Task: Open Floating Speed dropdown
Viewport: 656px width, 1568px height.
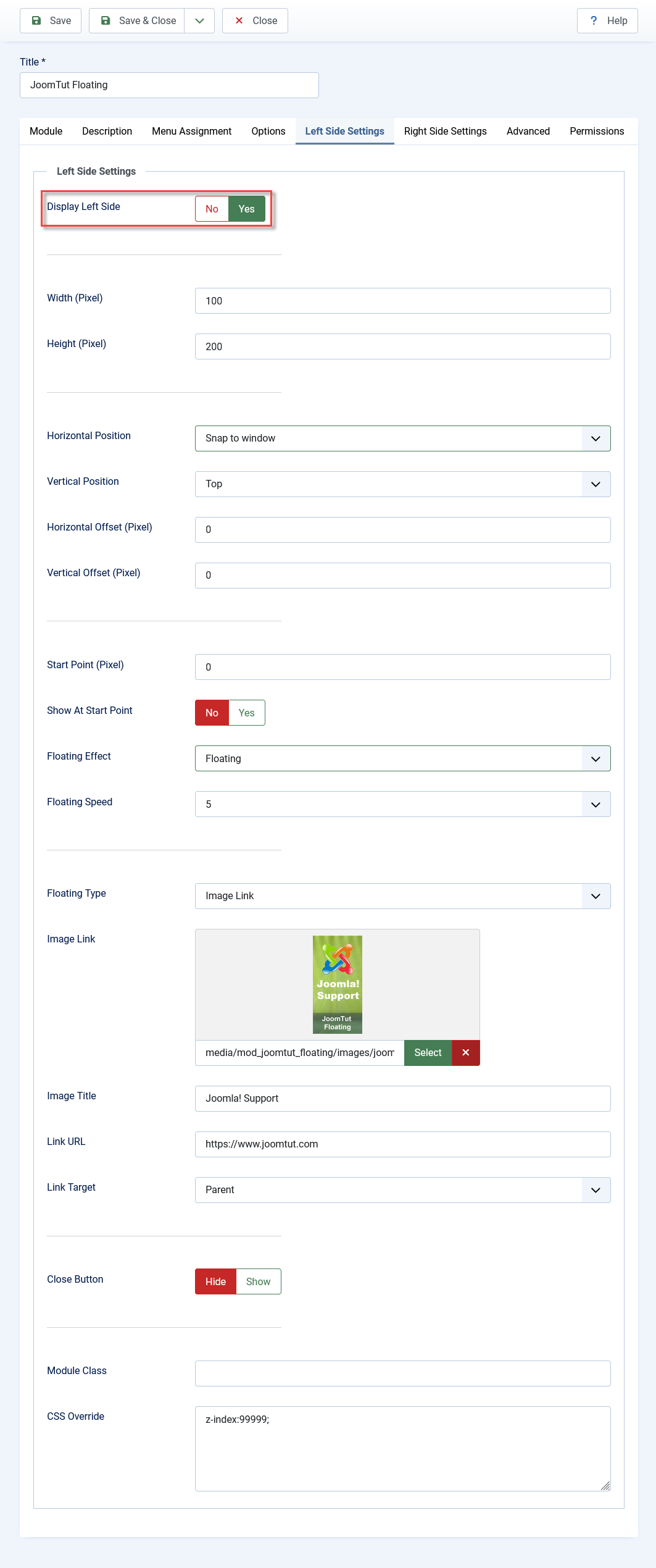Action: 403,804
